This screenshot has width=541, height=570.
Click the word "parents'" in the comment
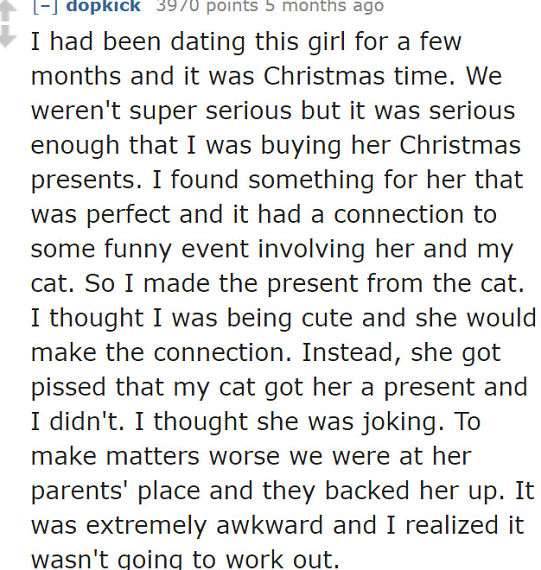tap(81, 491)
